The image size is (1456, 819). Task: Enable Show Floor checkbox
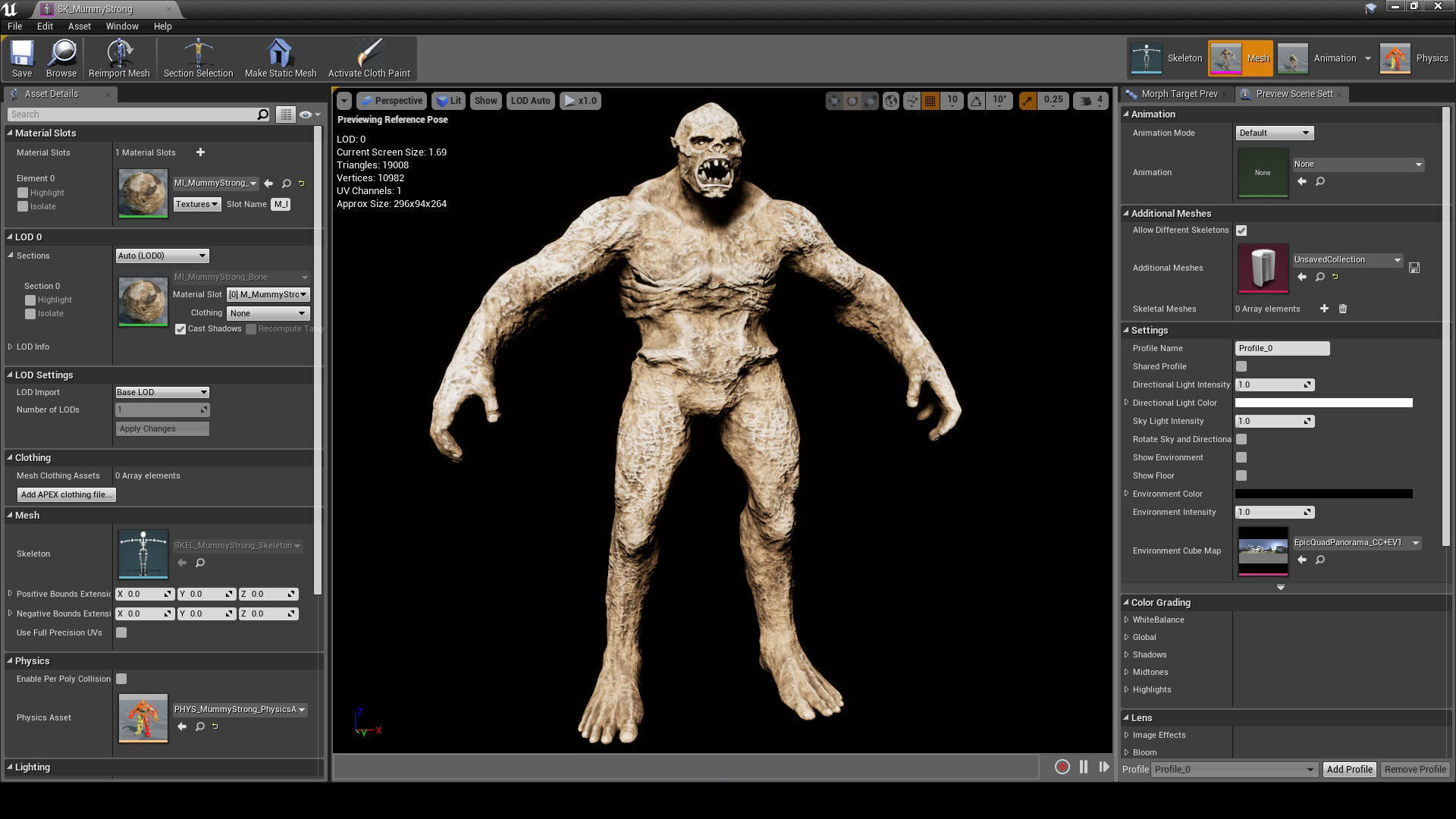click(1241, 475)
